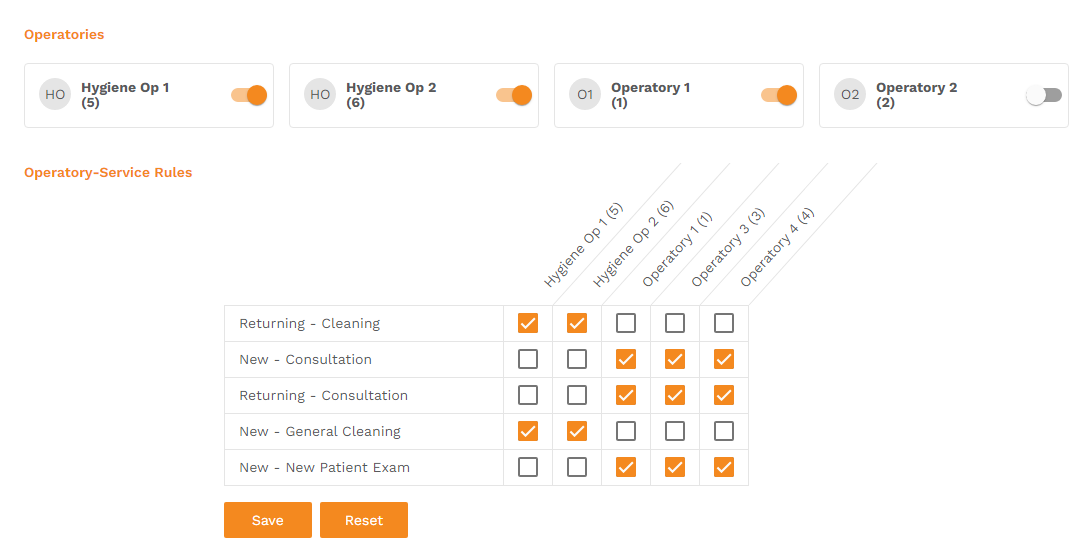This screenshot has width=1081, height=555.
Task: Check Returning - Cleaning for Operatory 1
Action: click(x=626, y=323)
